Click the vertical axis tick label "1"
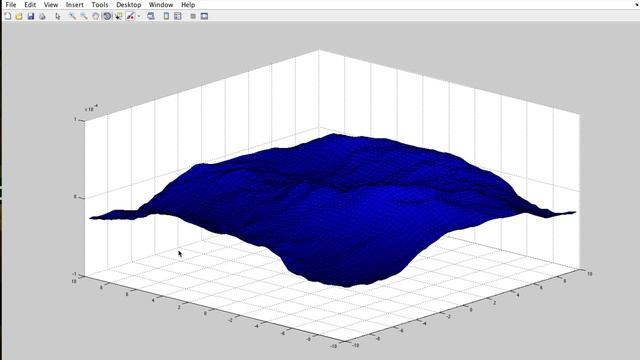Screen dimensions: 640x360 click(x=75, y=120)
